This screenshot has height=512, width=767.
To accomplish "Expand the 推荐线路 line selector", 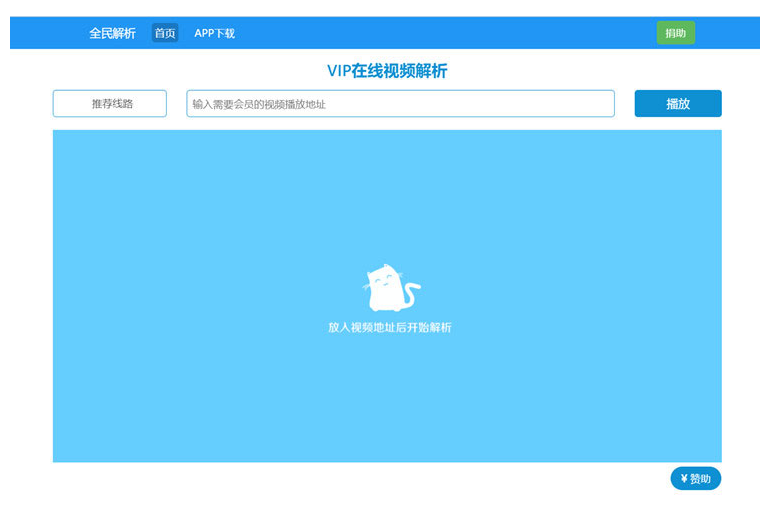I will (110, 104).
